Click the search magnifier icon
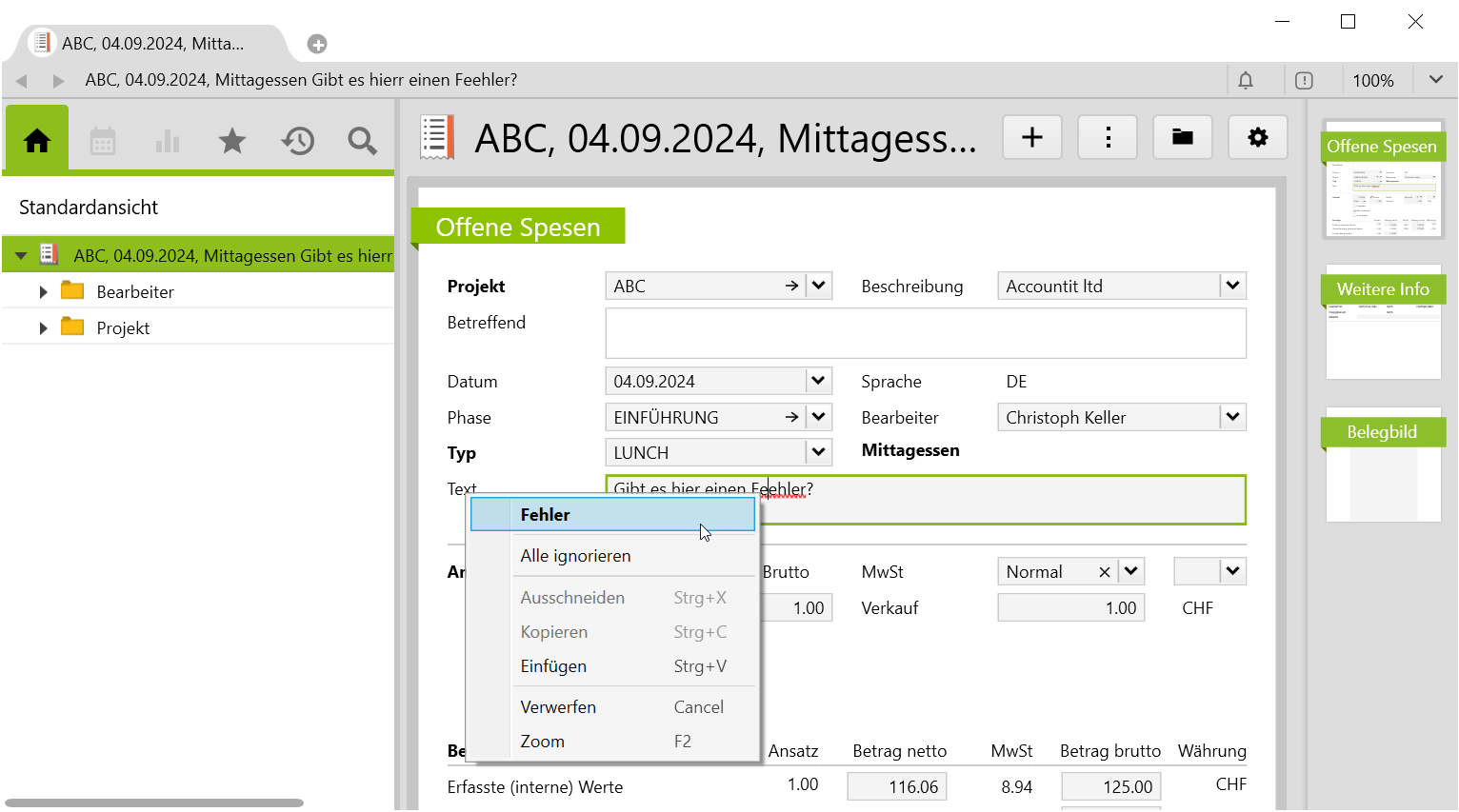The image size is (1459, 812). [x=362, y=142]
